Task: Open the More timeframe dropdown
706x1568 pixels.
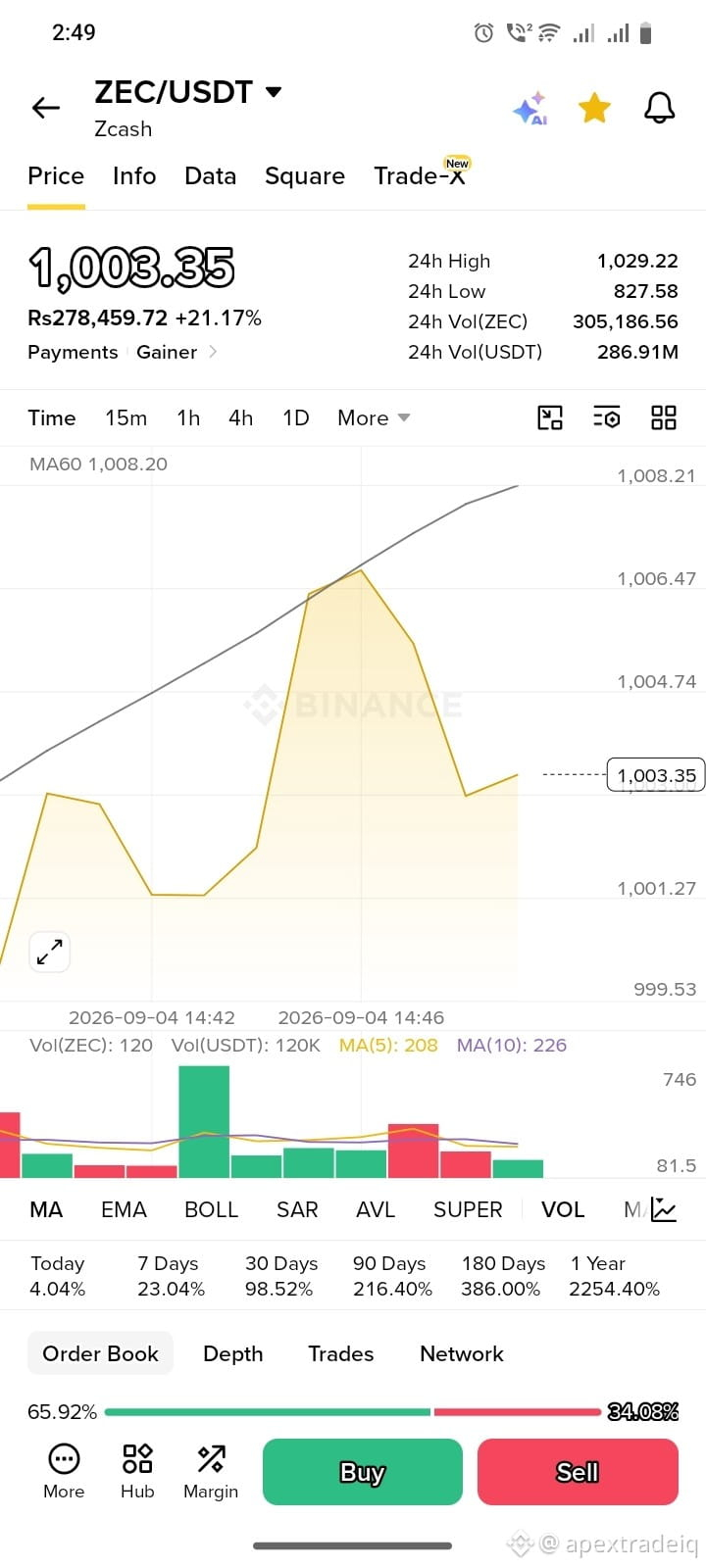Action: coord(374,417)
